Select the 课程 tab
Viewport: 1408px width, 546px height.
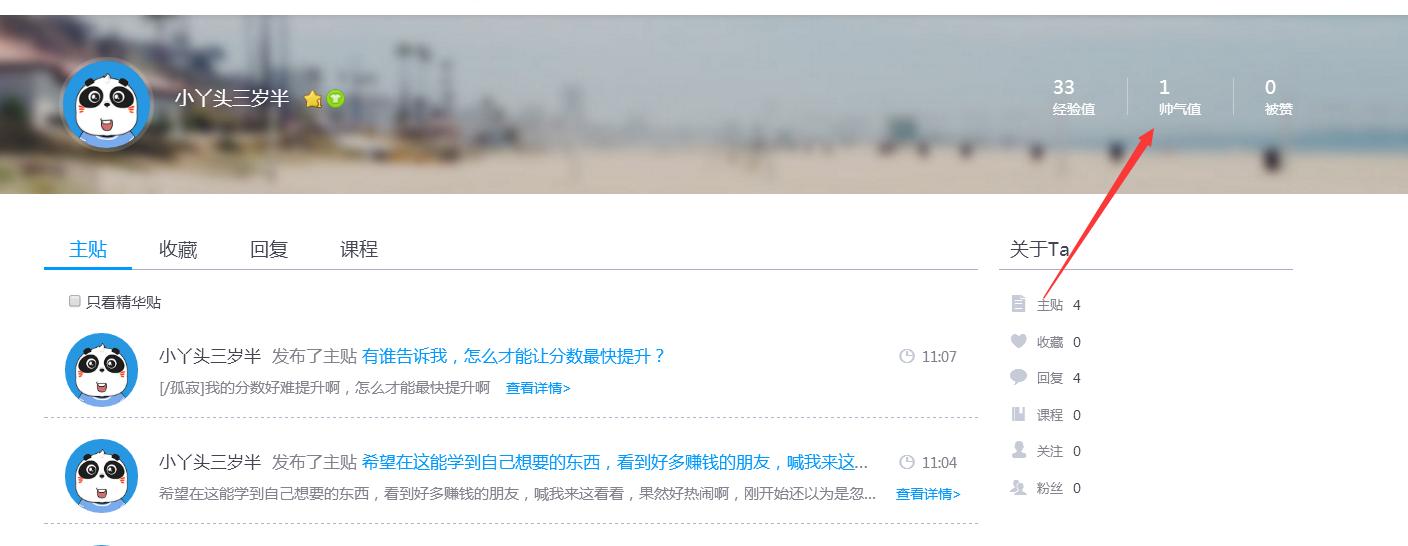(x=359, y=250)
